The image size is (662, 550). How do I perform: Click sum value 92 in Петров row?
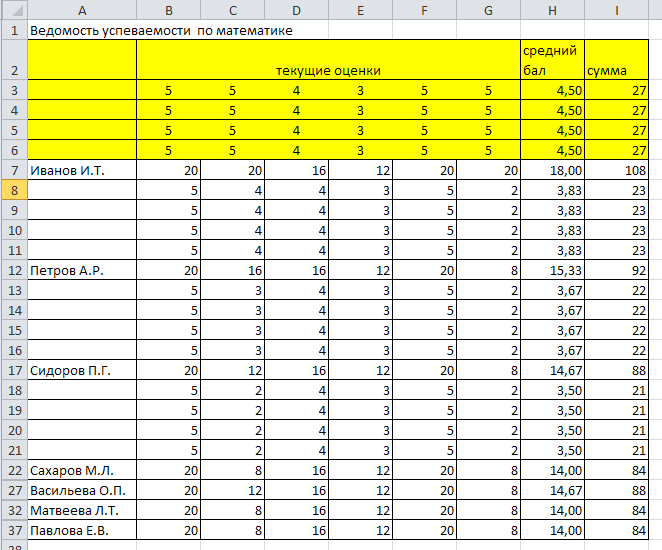(x=617, y=270)
